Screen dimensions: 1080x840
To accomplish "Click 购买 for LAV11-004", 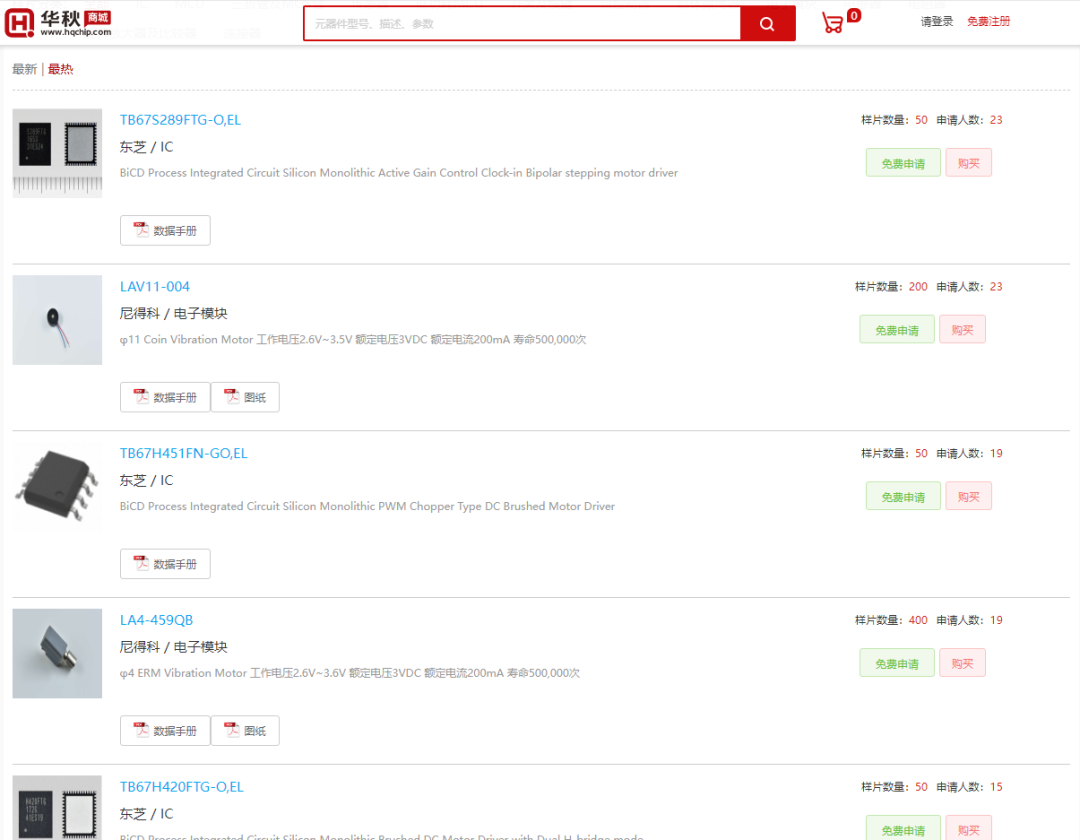I will click(x=962, y=329).
